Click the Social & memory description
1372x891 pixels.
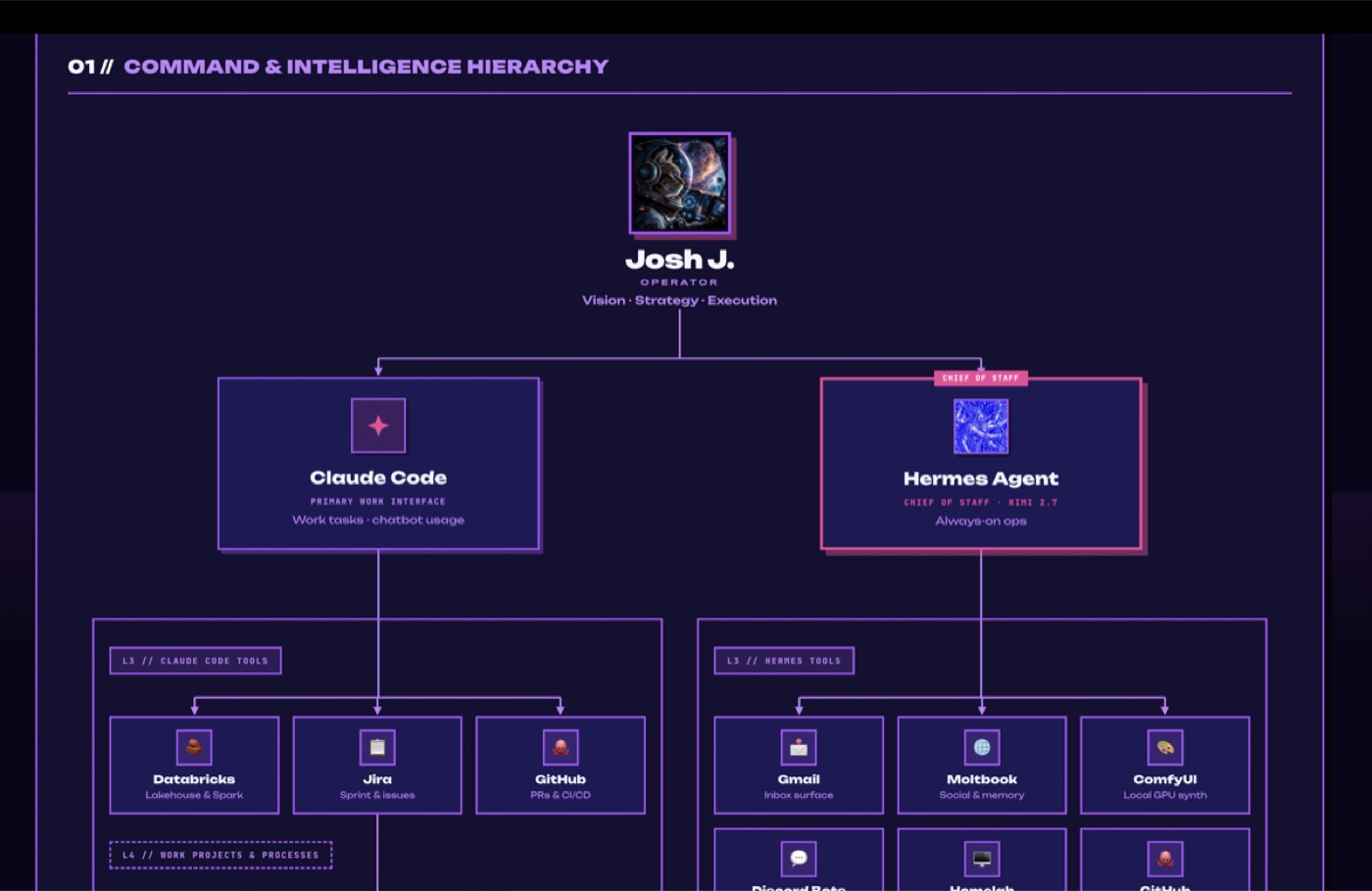point(982,795)
